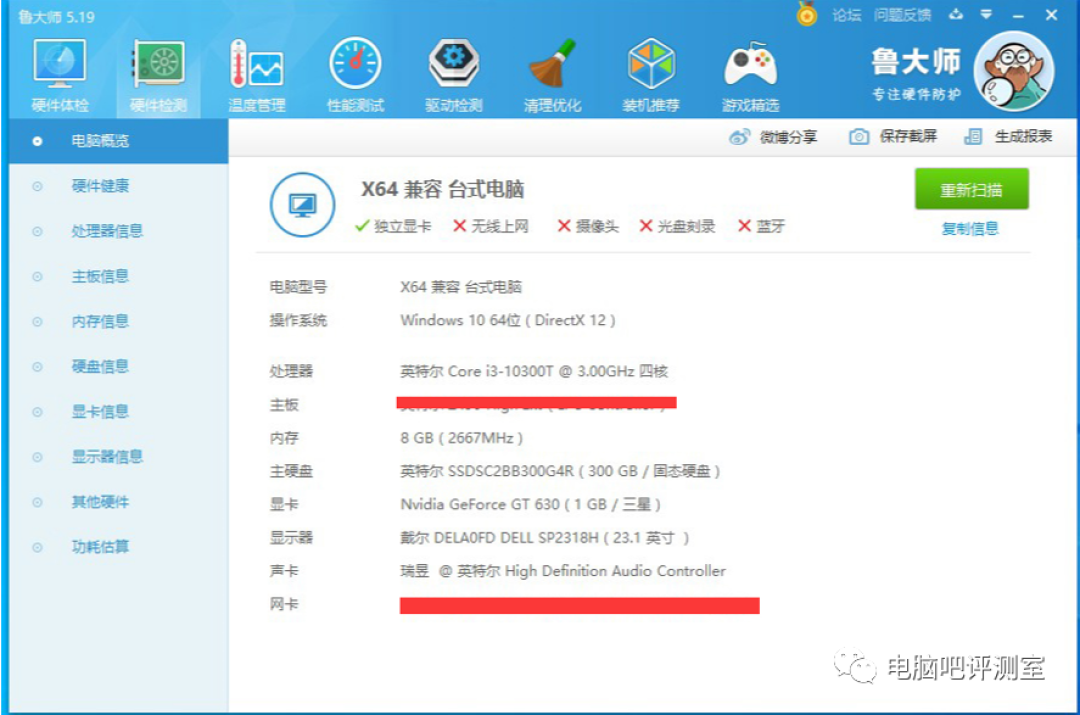Image resolution: width=1080 pixels, height=715 pixels.
Task: Click Windows 10 64位 operating system value
Action: coord(508,320)
